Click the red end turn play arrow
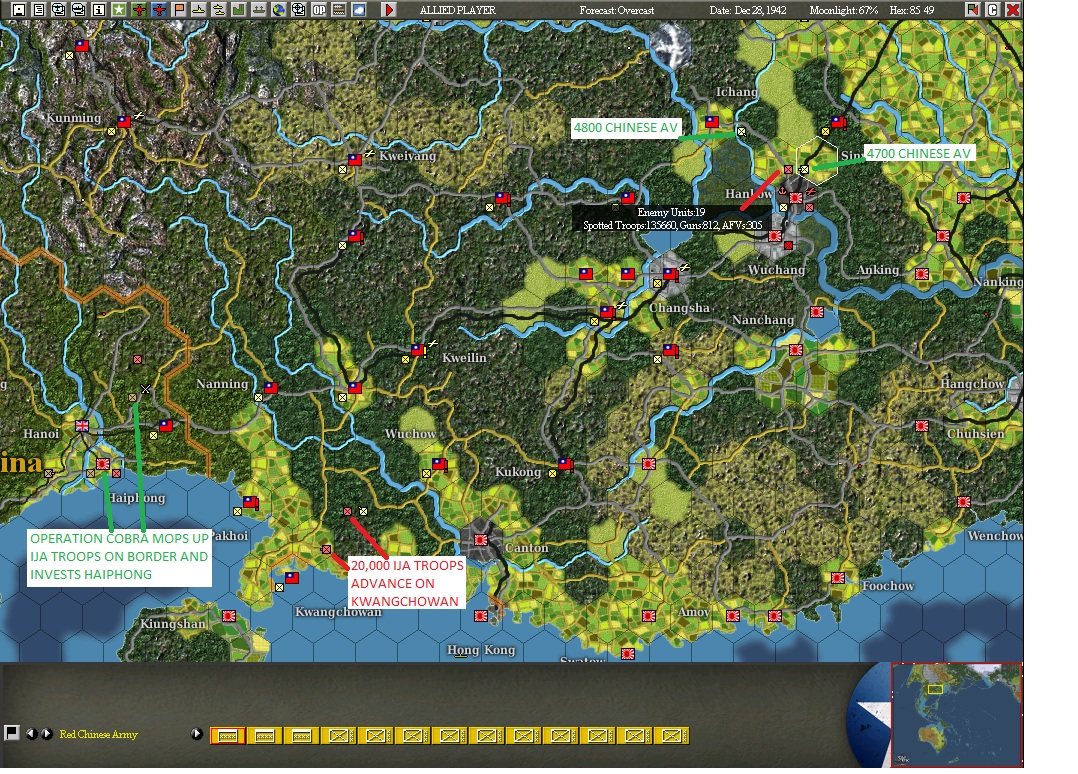Screen dimensions: 1078x774 [x=389, y=10]
